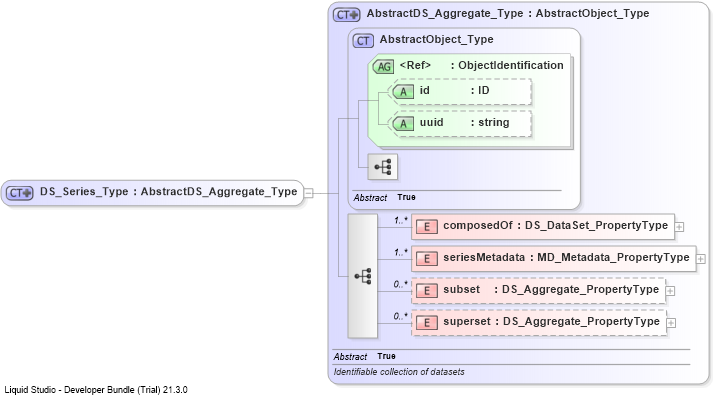713x395 pixels.
Task: Expand the subset element
Action: tap(670, 291)
